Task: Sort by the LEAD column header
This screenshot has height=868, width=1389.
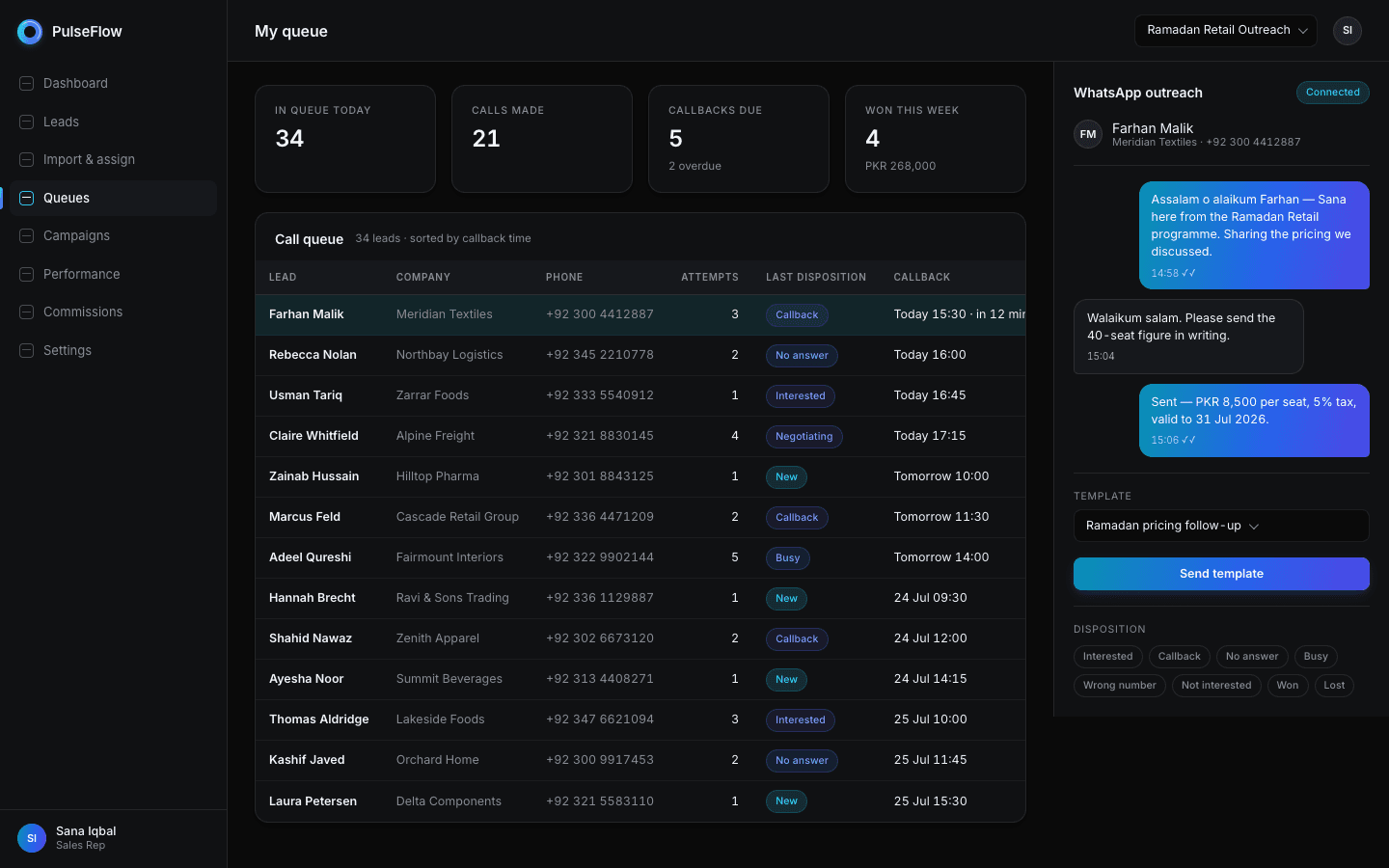Action: coord(283,278)
